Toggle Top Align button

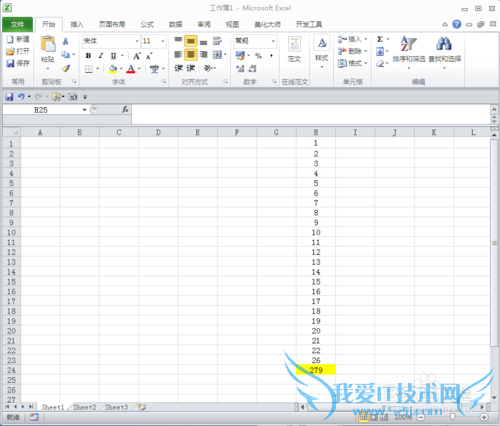178,41
